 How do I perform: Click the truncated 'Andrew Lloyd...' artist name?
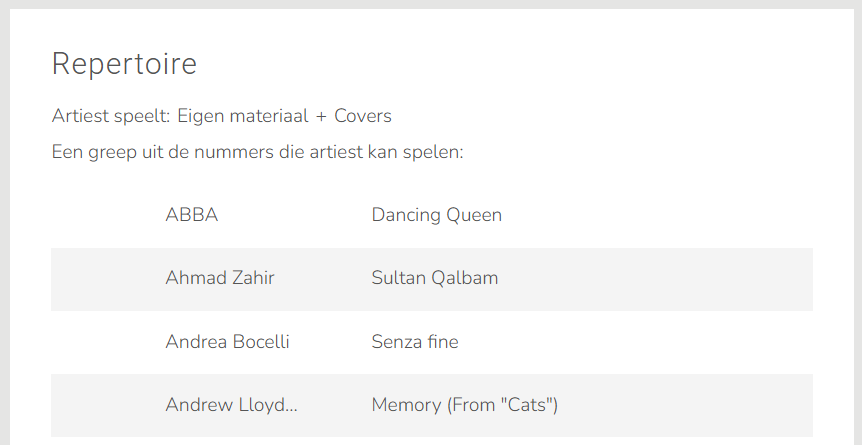[x=231, y=405]
